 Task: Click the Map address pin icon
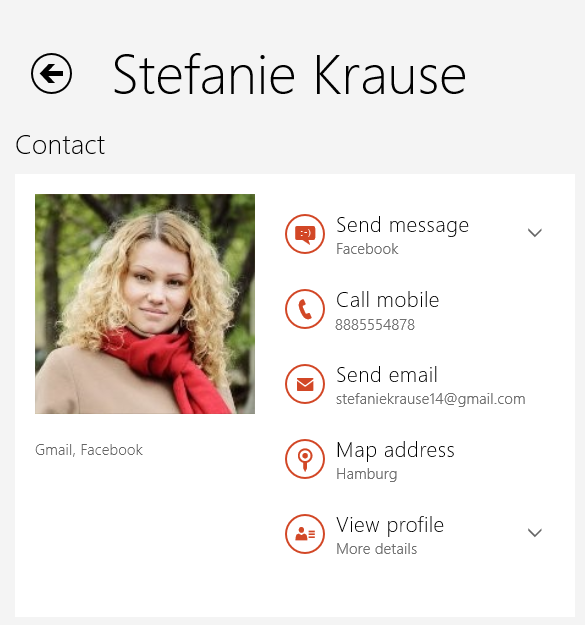tap(305, 459)
